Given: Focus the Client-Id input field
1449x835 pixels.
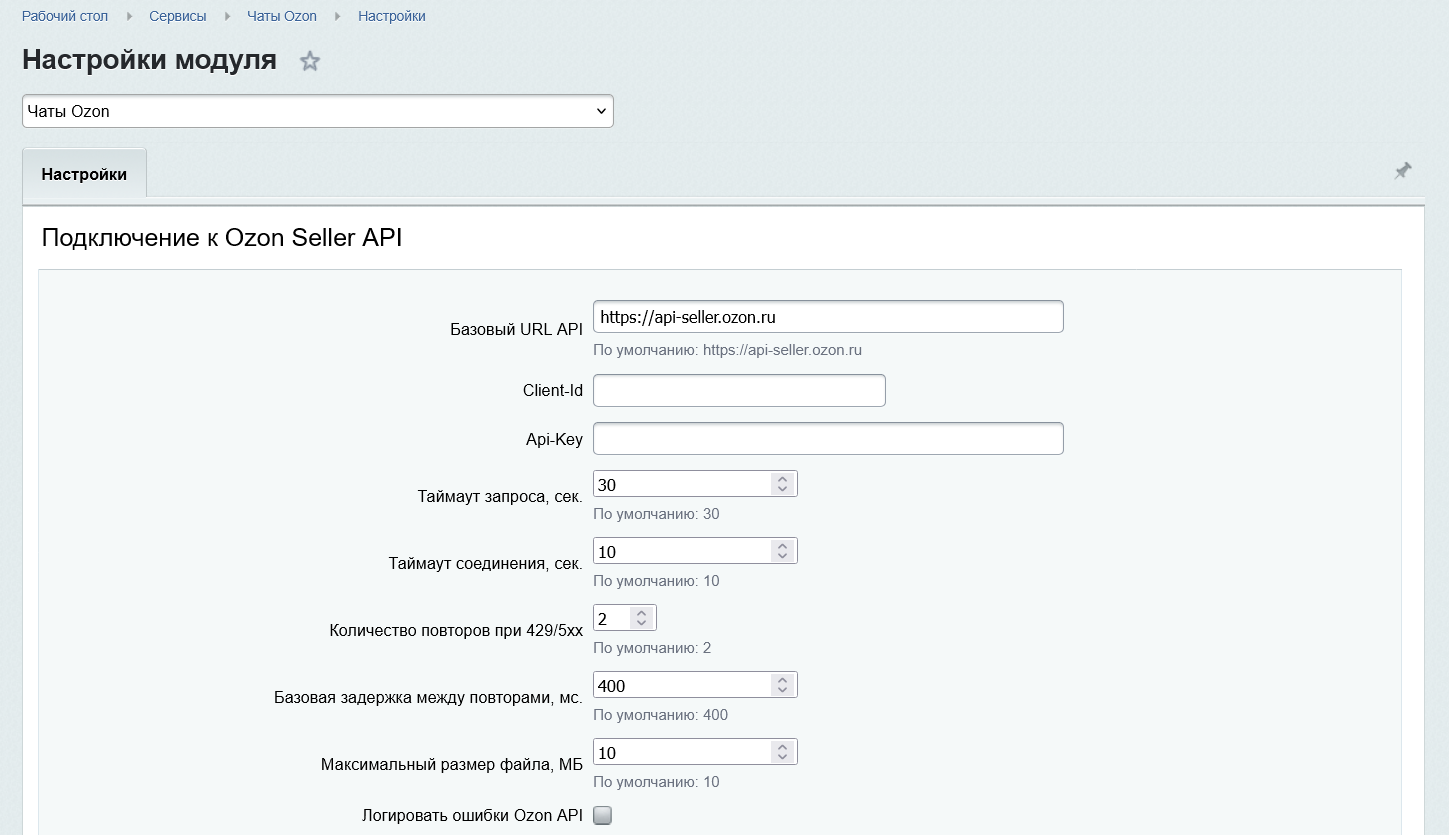Looking at the screenshot, I should coord(739,390).
